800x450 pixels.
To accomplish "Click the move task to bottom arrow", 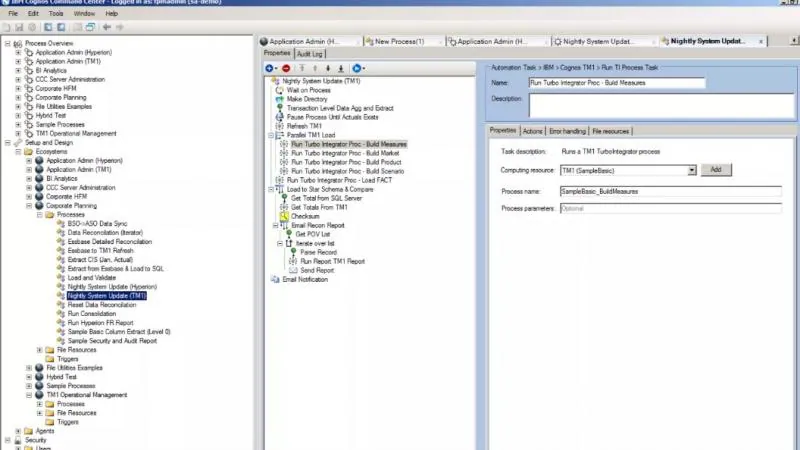I will (341, 68).
